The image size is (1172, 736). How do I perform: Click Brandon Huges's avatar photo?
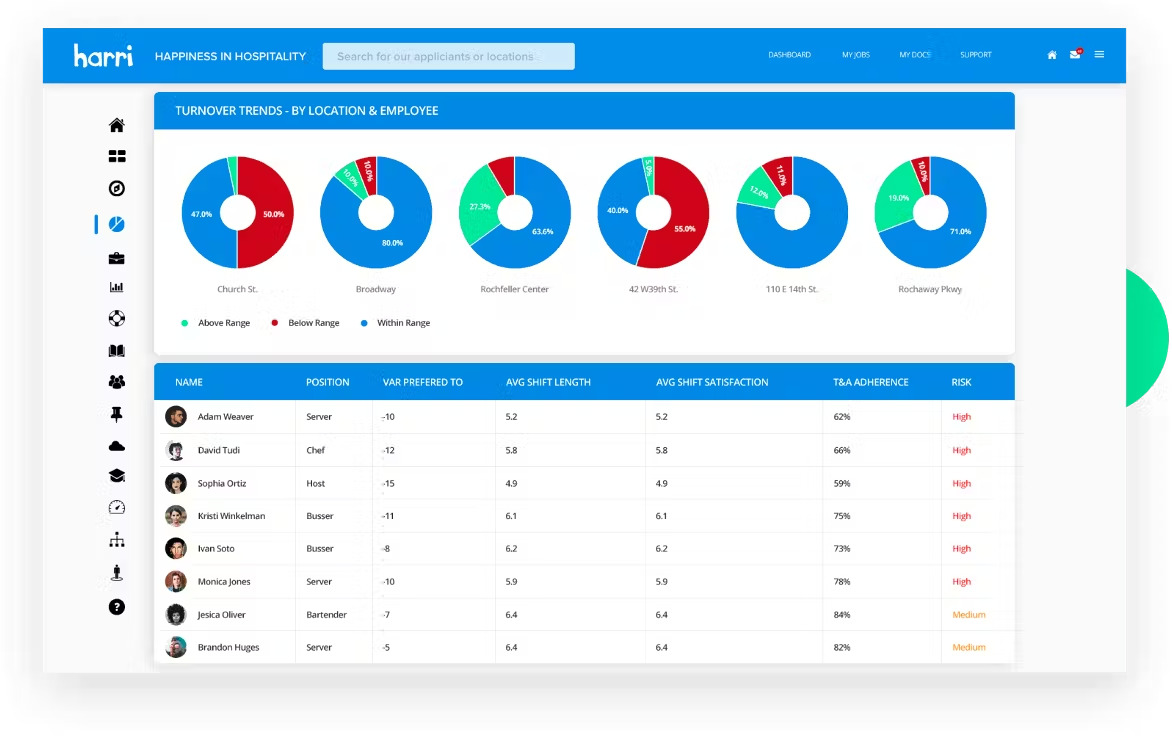(x=176, y=647)
